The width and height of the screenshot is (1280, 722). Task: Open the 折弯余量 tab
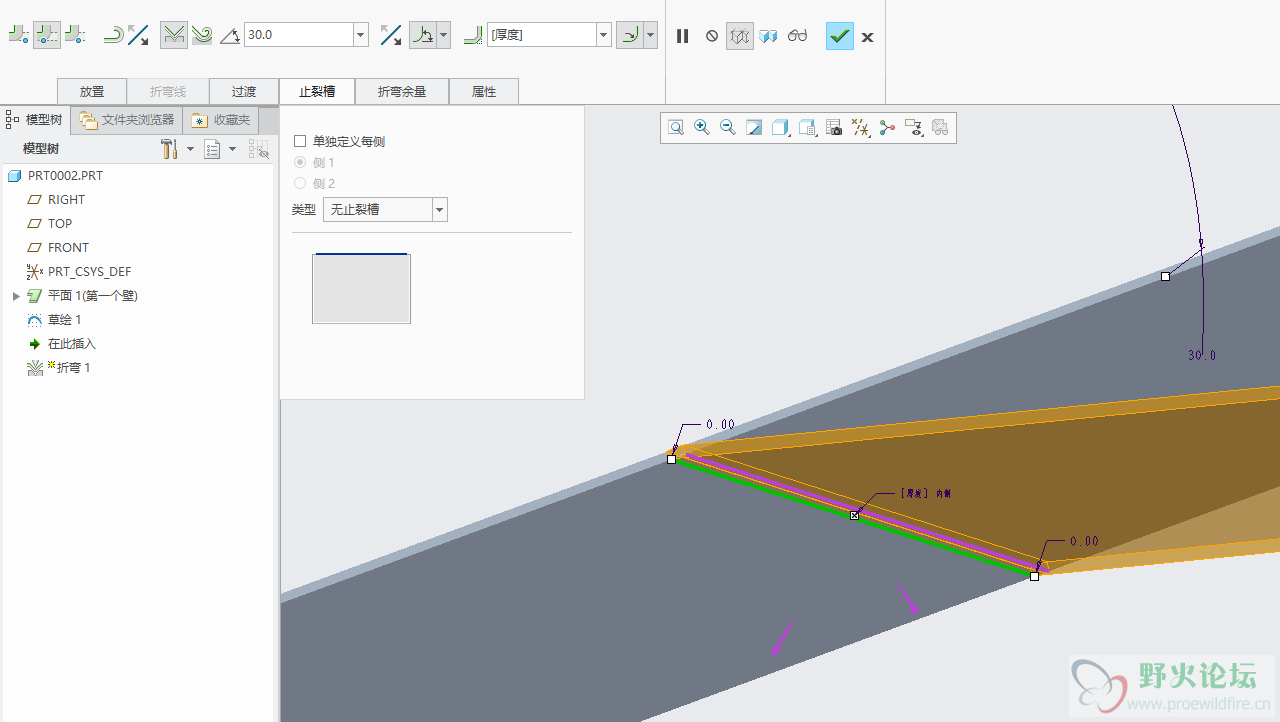[402, 91]
